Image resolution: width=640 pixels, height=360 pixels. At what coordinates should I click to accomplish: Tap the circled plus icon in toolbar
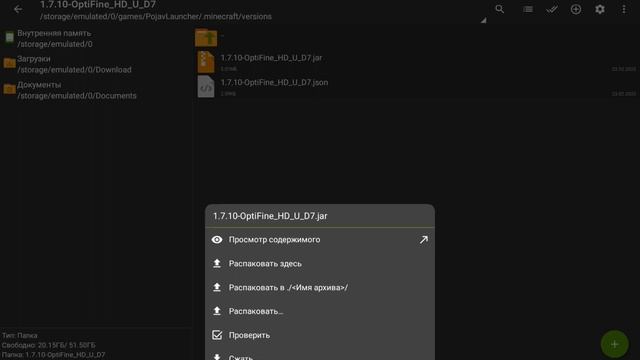(x=576, y=9)
